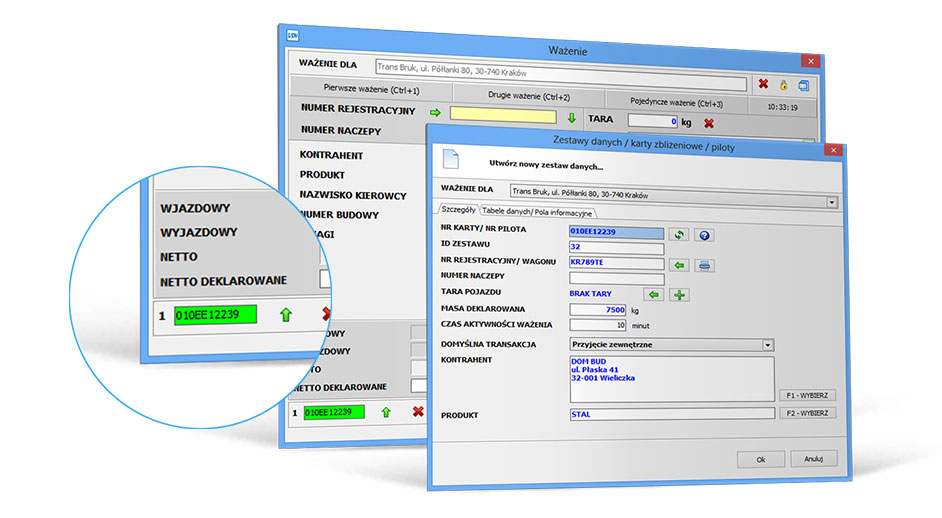This screenshot has height=518, width=942.
Task: Click the refresh icon beside NR KARTY field
Action: pos(679,235)
